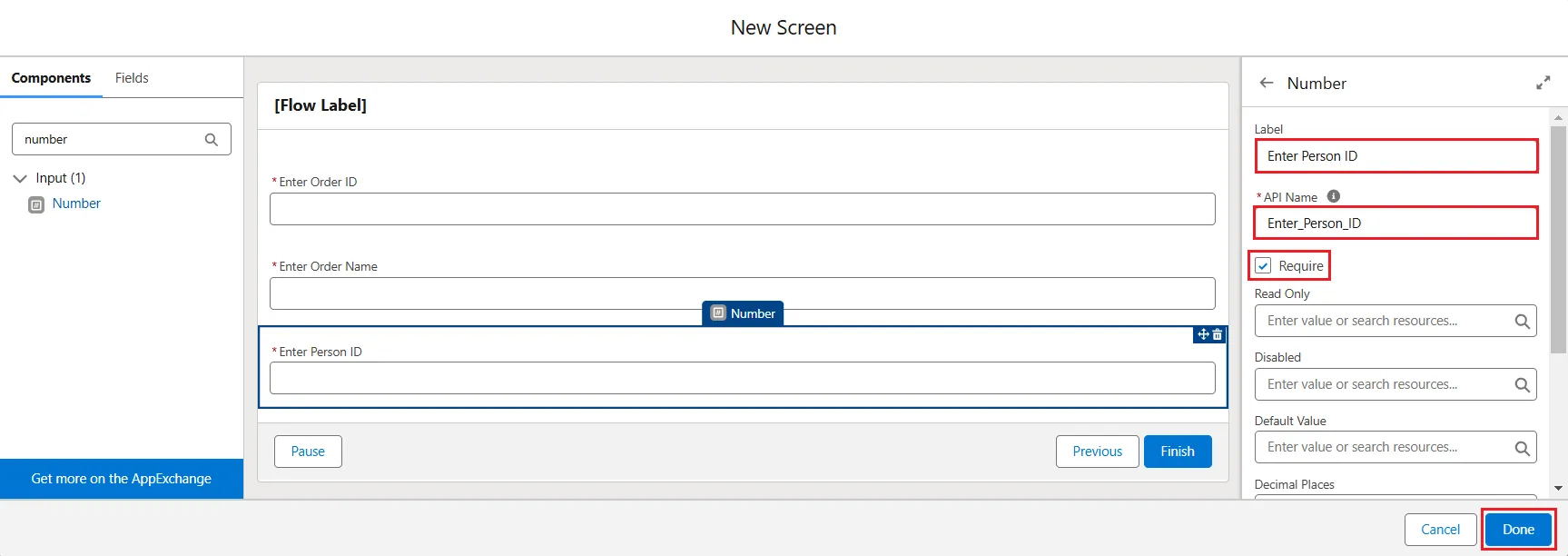Click the API Name info icon

(x=1334, y=196)
